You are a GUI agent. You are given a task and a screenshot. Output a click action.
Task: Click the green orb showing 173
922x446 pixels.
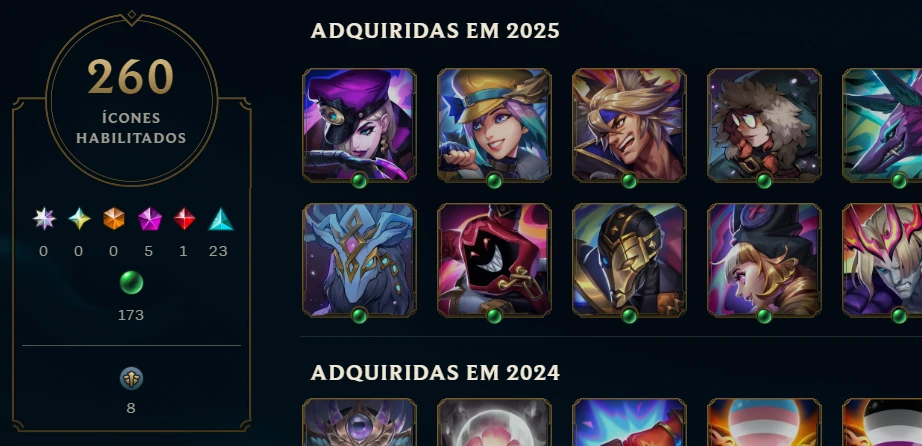coord(131,283)
